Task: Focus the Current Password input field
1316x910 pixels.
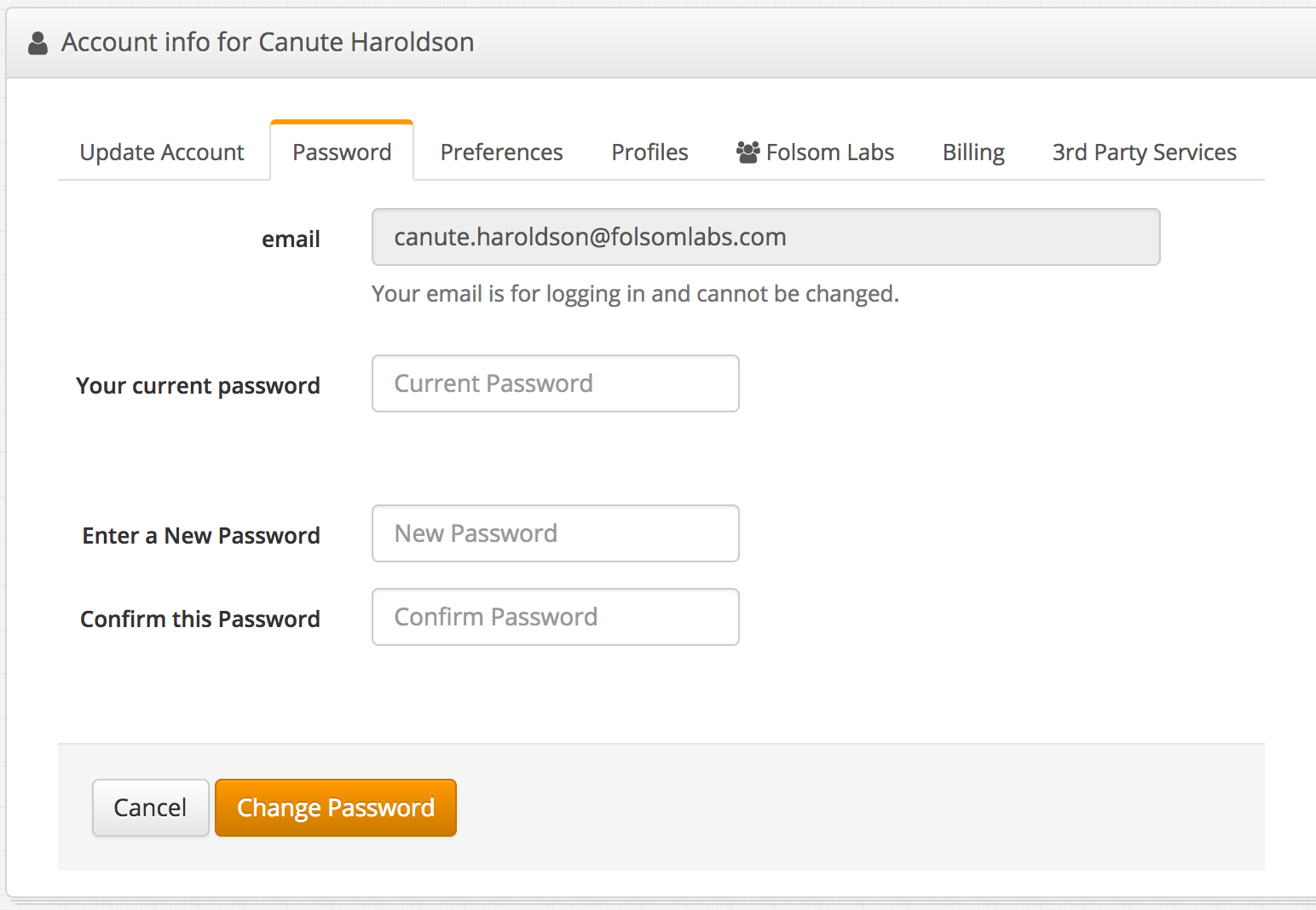Action: (x=556, y=383)
